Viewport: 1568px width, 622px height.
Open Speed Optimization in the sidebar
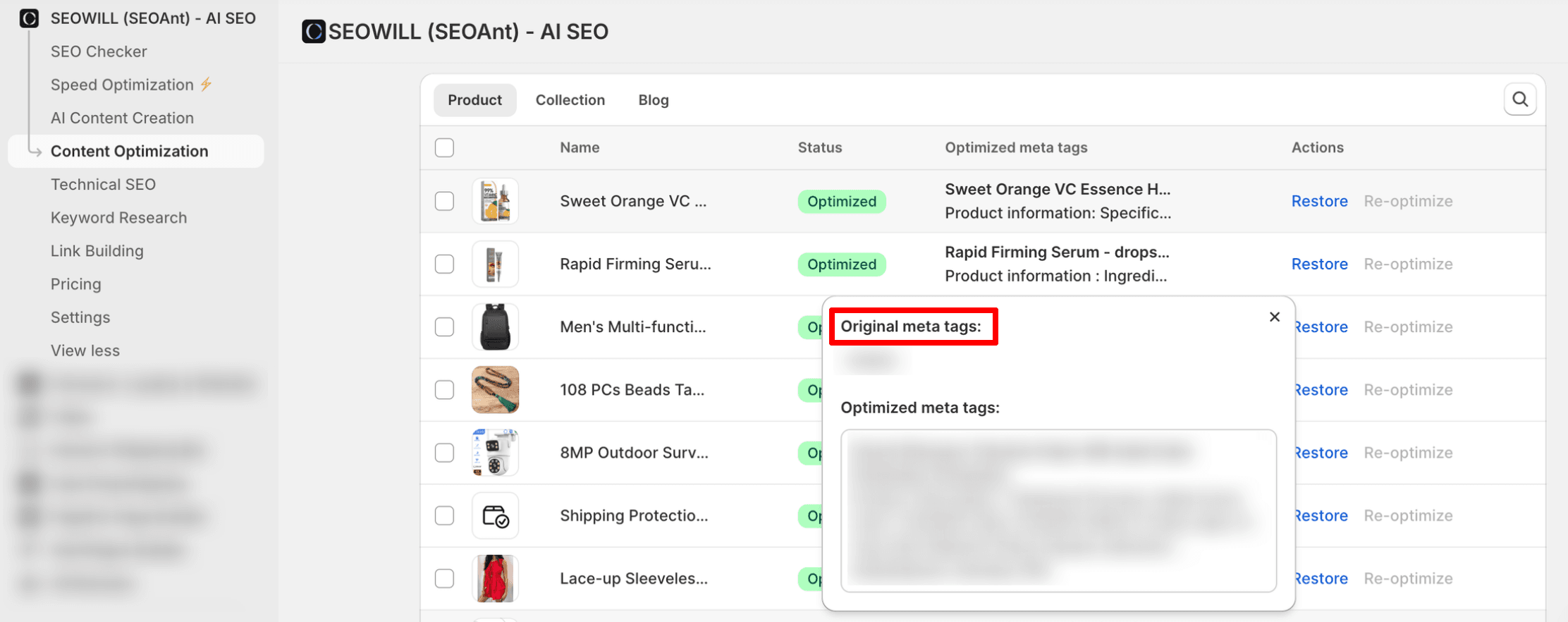point(122,85)
